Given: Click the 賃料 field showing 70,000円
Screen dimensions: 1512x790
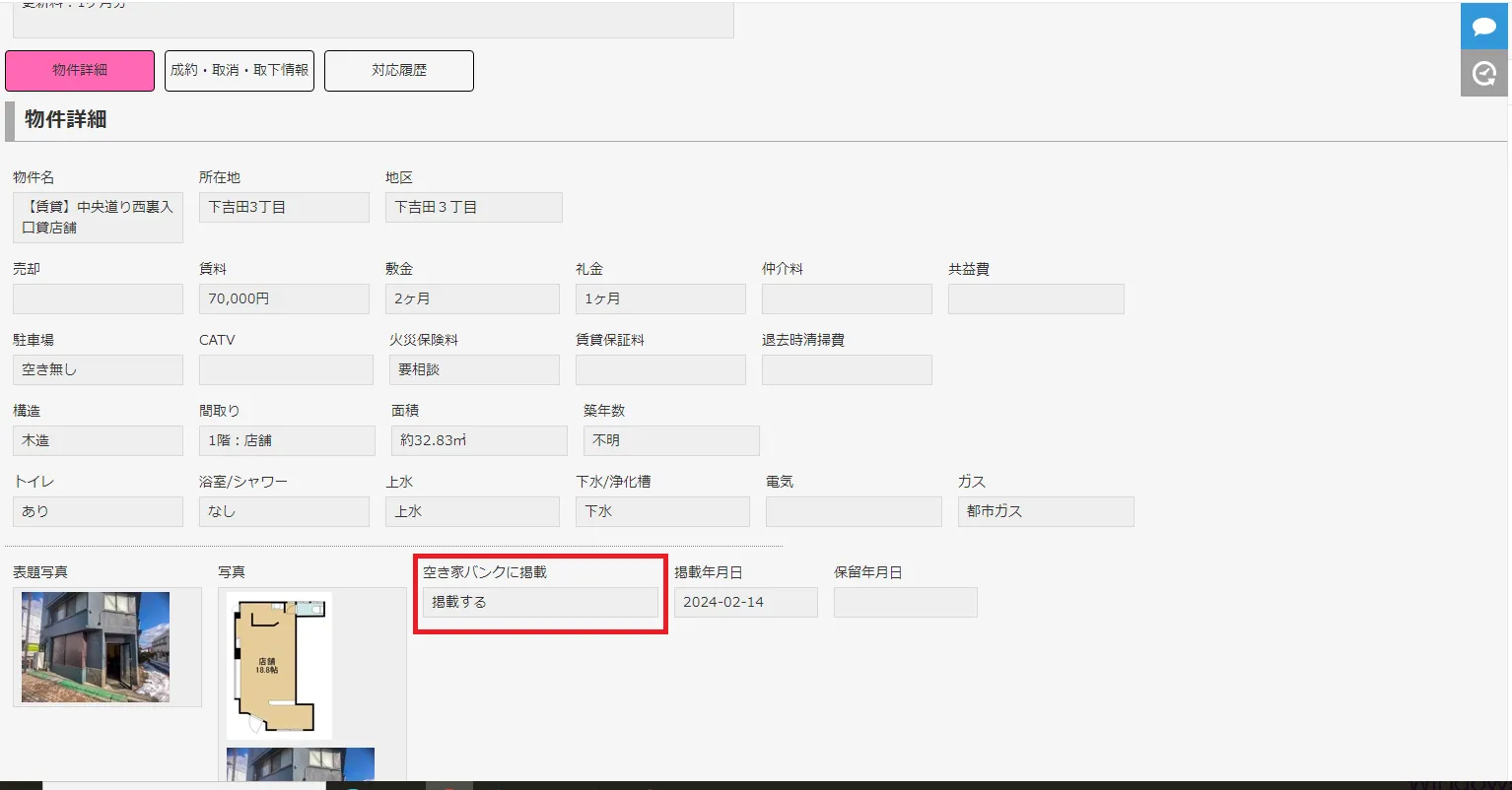Looking at the screenshot, I should click(x=284, y=298).
